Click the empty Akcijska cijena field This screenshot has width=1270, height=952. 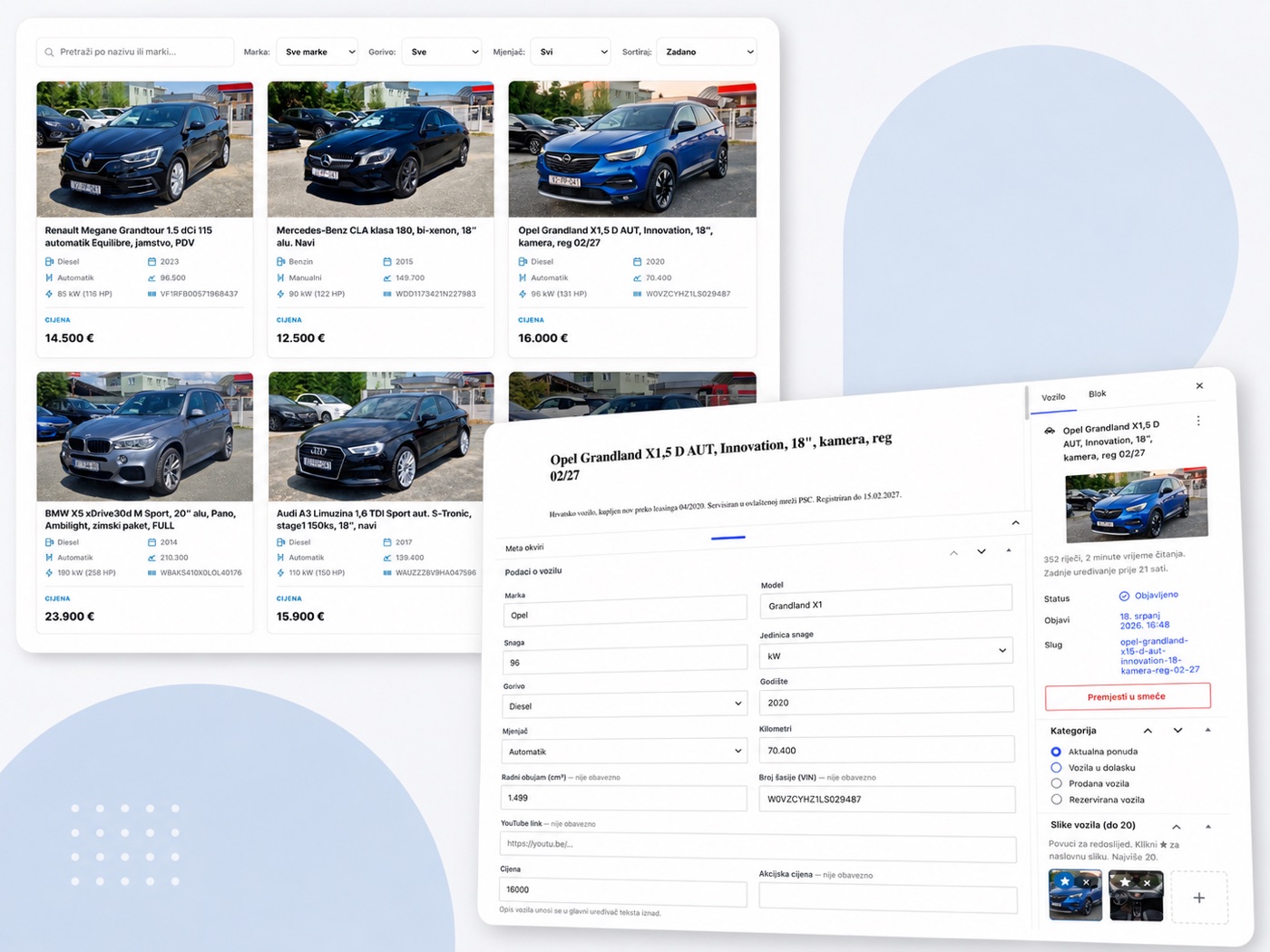(888, 898)
